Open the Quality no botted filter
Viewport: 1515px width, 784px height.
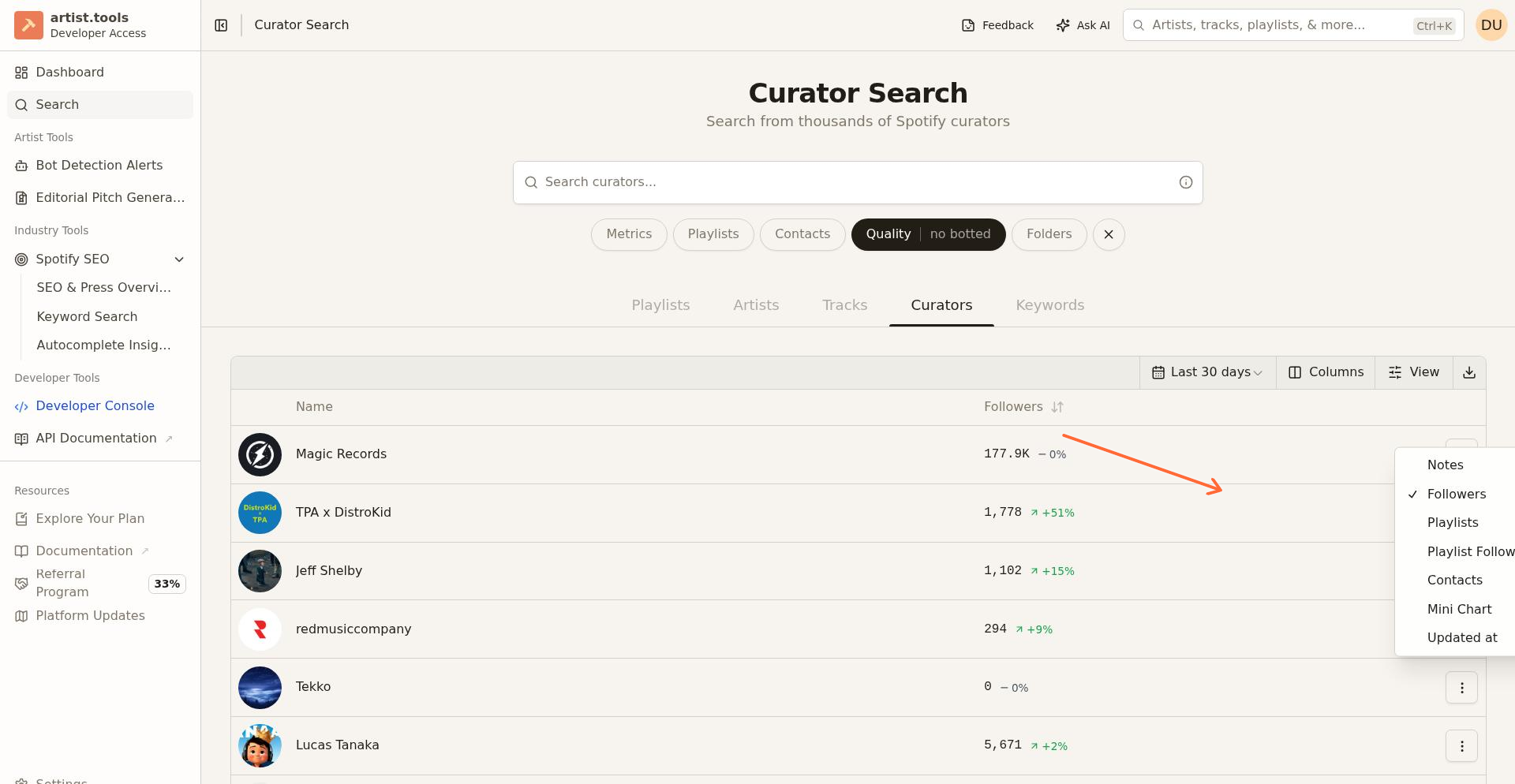(928, 234)
